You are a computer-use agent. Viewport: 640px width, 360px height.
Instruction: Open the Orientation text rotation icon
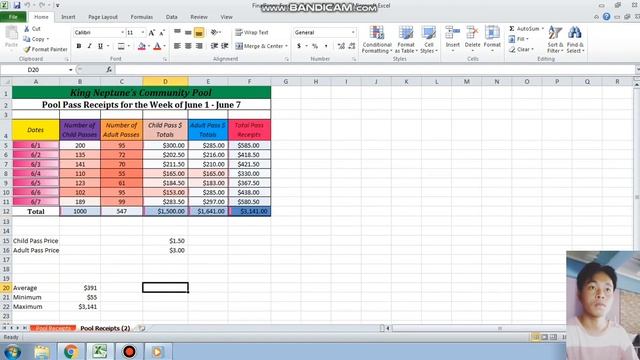tap(214, 32)
